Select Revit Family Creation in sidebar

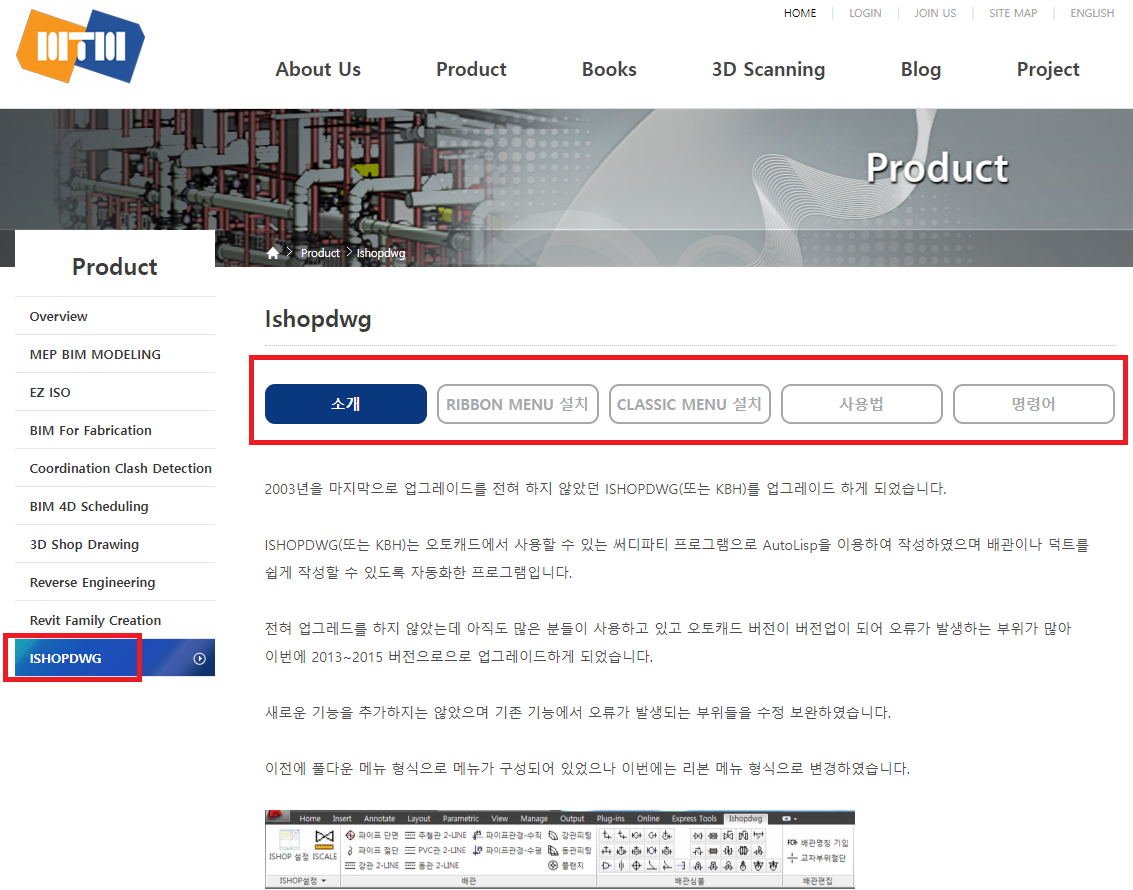115,621
